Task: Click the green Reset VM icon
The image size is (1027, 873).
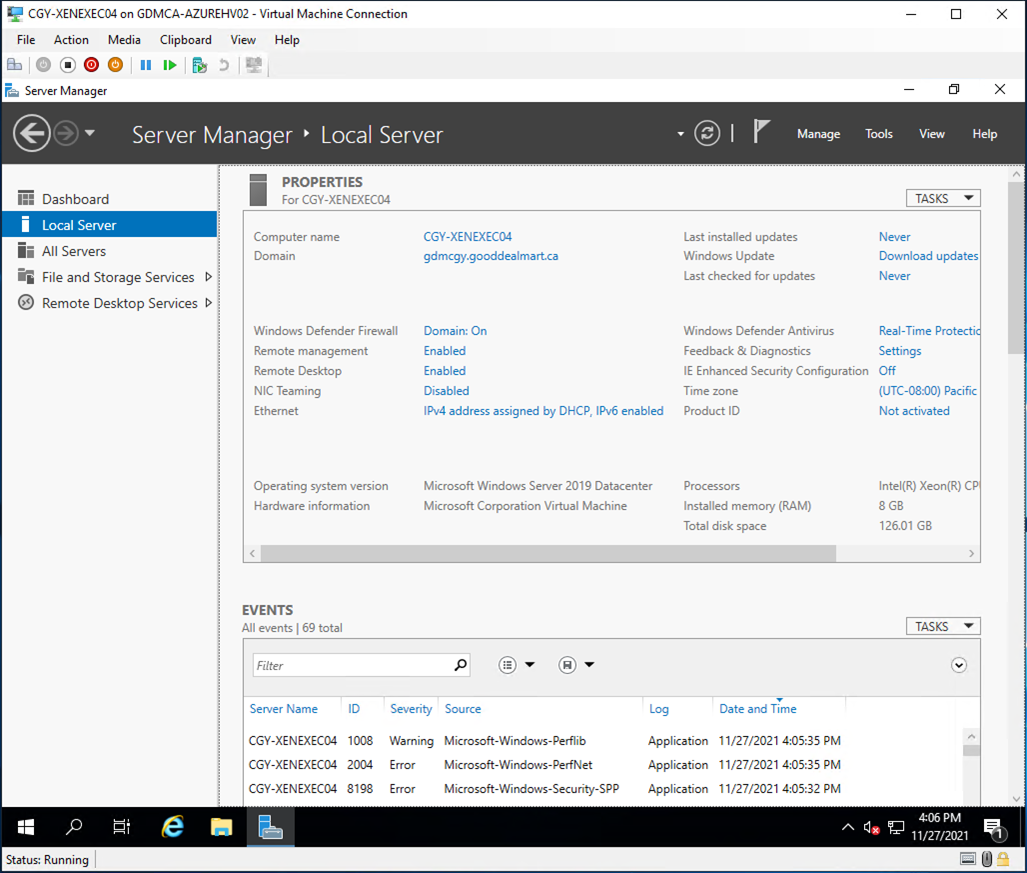Action: [x=170, y=65]
